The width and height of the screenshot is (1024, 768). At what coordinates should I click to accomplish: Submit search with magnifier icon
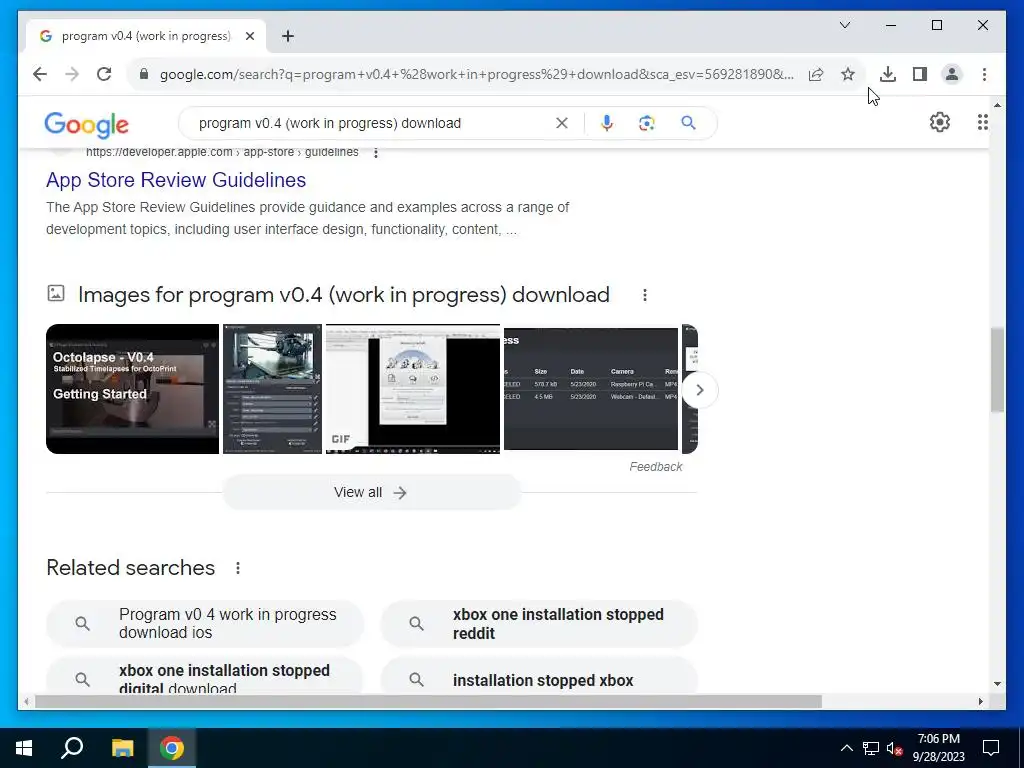tap(688, 123)
